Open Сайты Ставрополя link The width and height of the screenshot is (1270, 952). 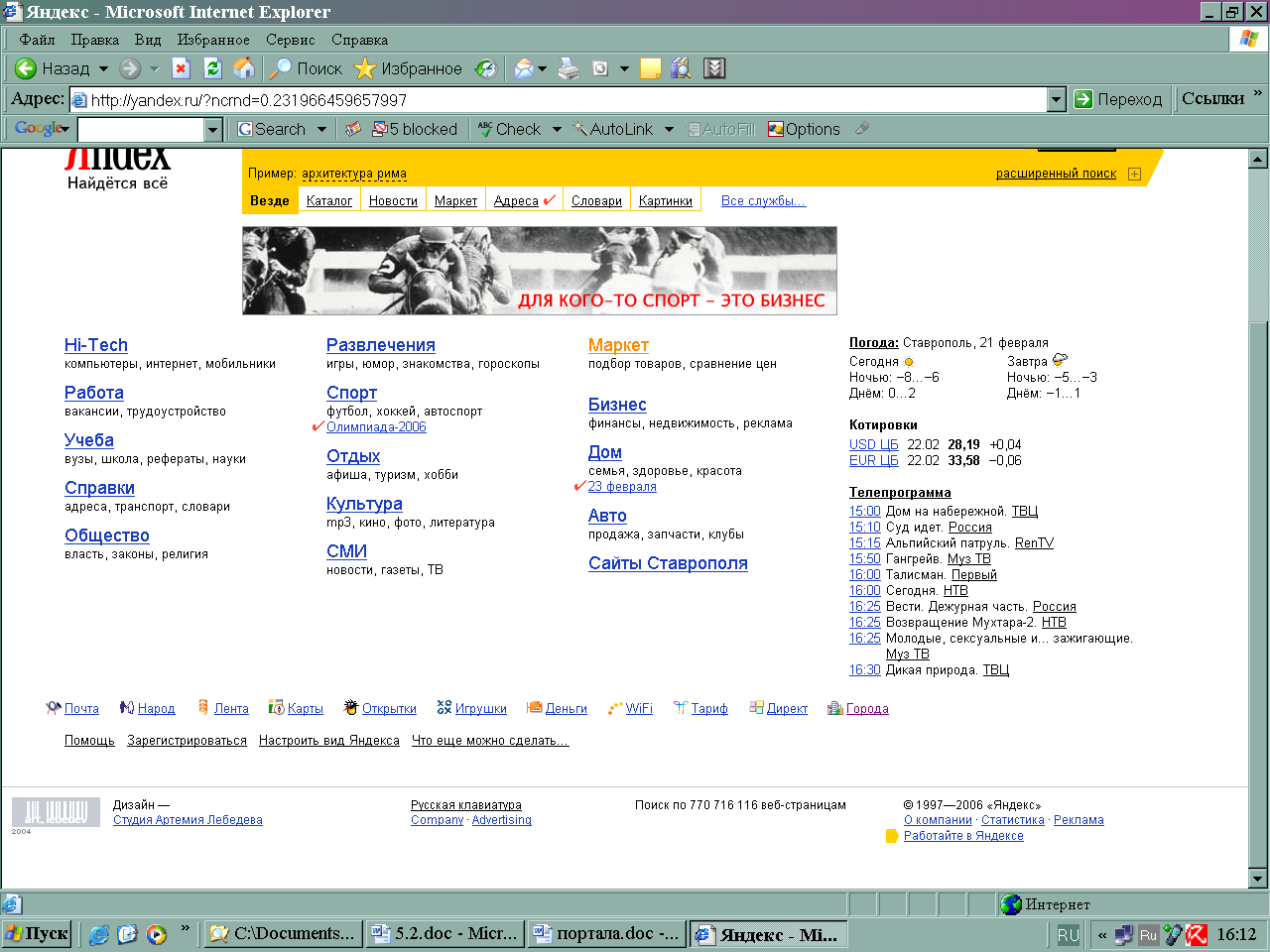pyautogui.click(x=668, y=563)
